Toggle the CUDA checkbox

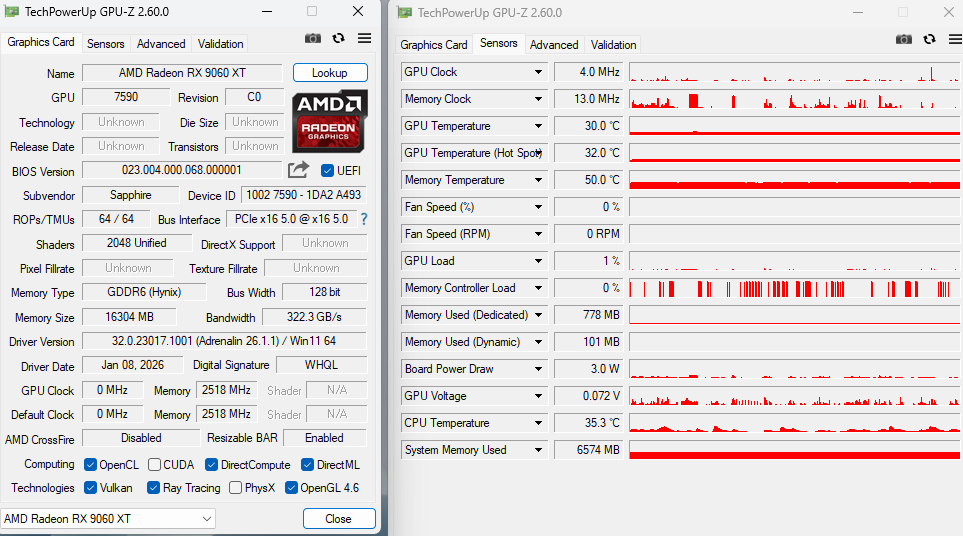[154, 465]
